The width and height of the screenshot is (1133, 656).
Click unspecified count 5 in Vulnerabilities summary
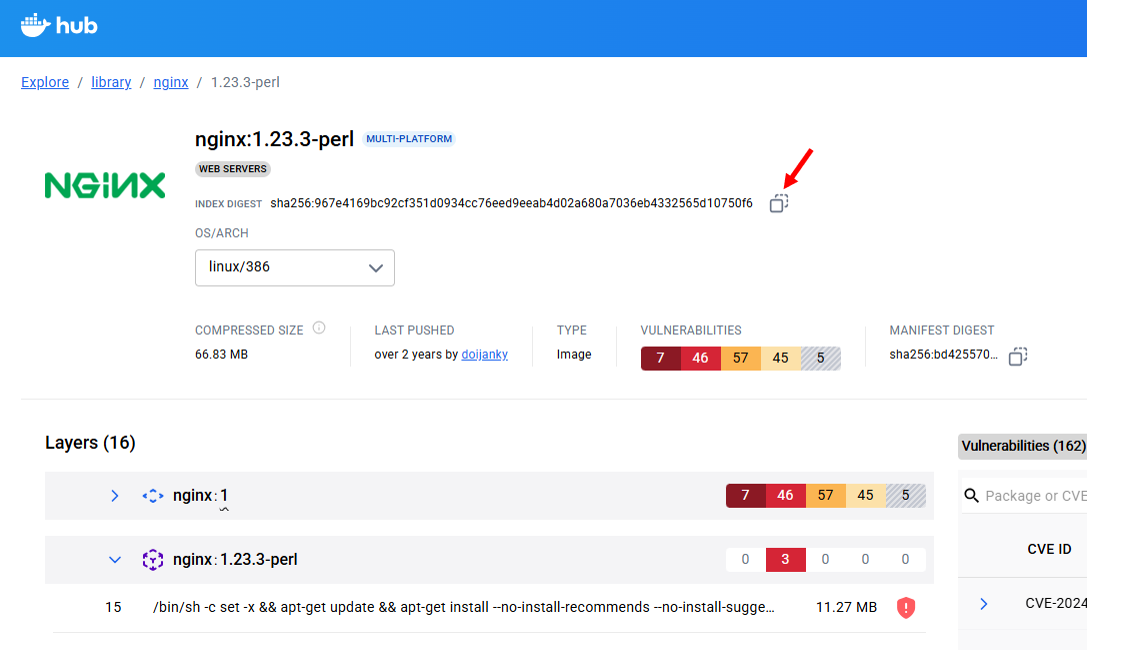click(x=821, y=358)
